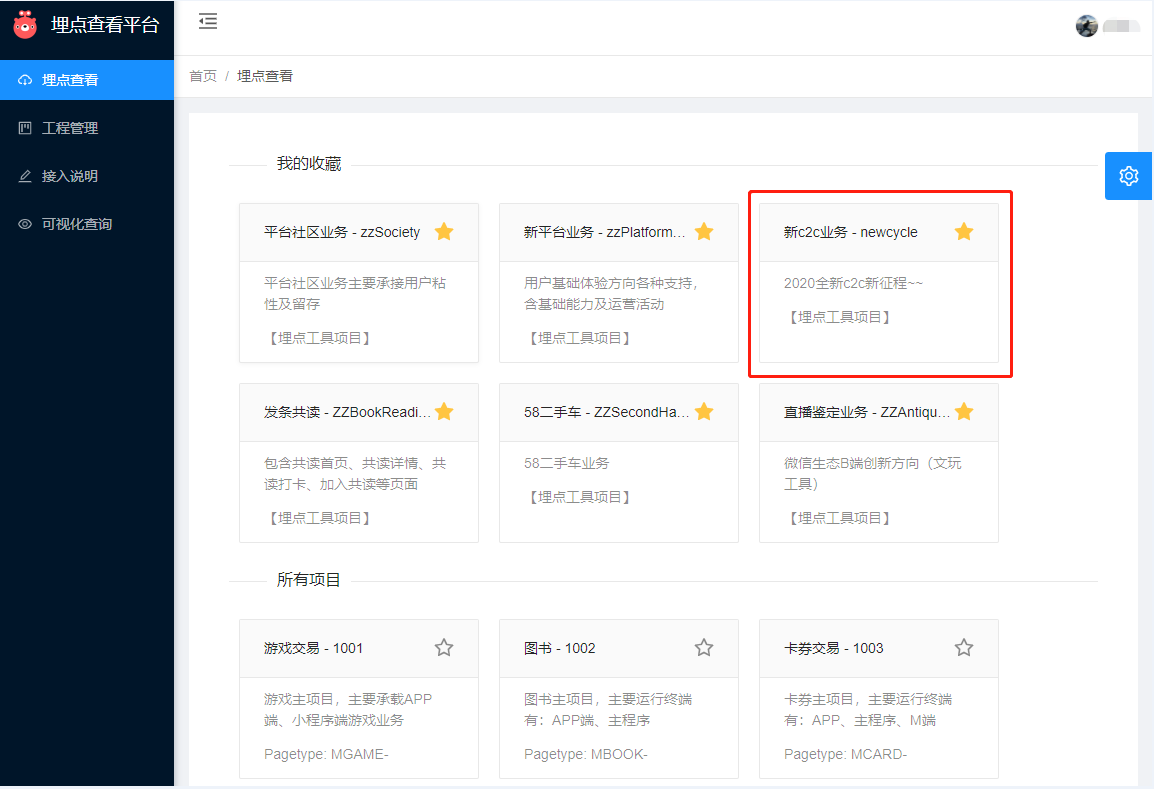Click description 58二手车业务
This screenshot has height=789, width=1154.
tap(567, 464)
